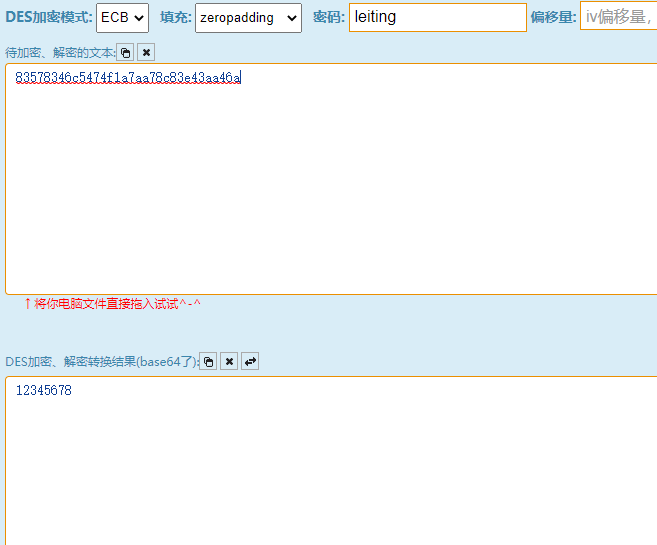Swap result and input with arrows icon
This screenshot has width=657, height=545.
[x=250, y=361]
